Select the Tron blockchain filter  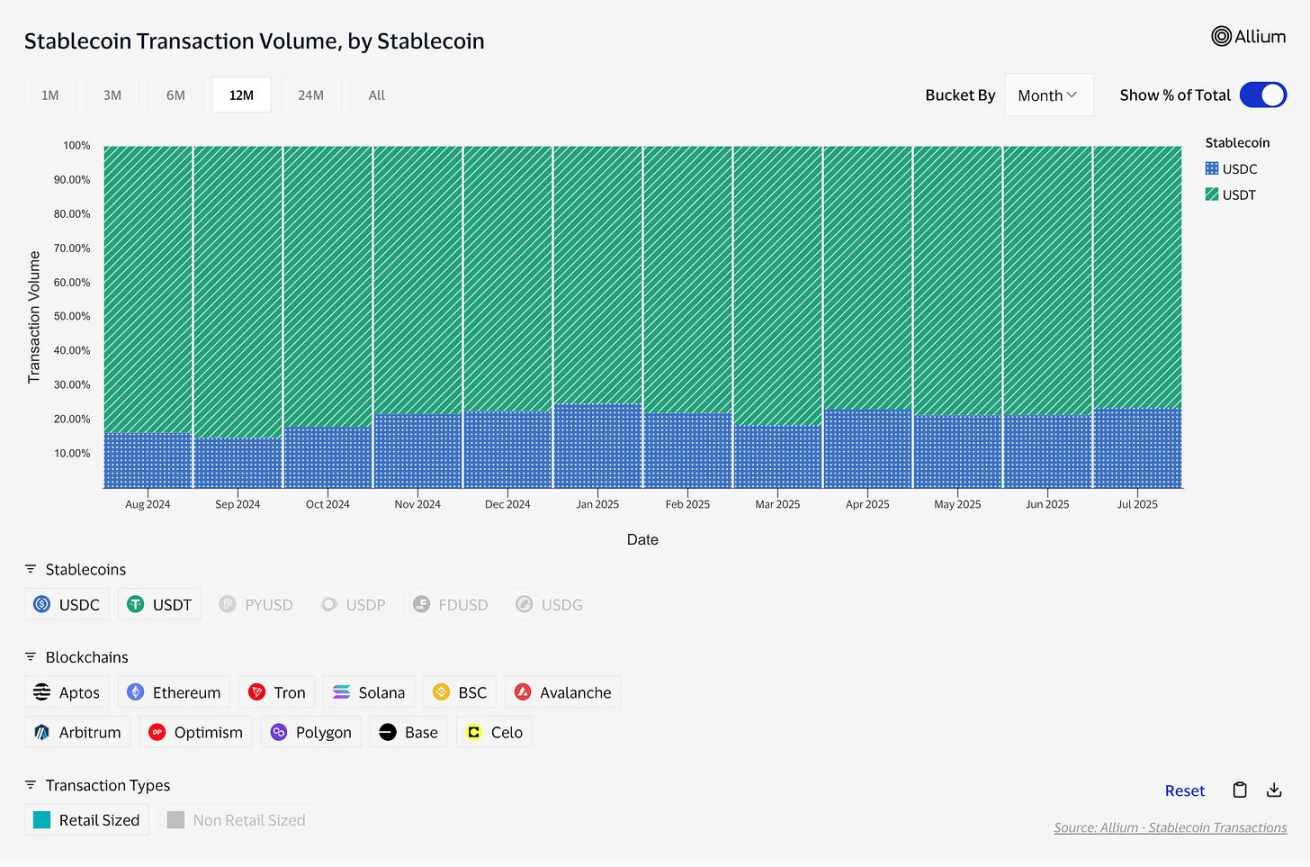[x=277, y=692]
